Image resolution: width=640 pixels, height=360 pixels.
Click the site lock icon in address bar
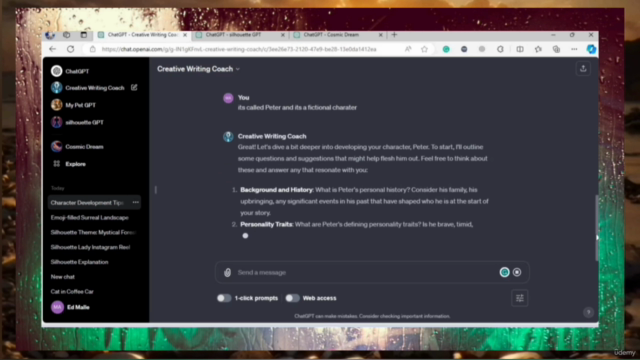(x=93, y=49)
